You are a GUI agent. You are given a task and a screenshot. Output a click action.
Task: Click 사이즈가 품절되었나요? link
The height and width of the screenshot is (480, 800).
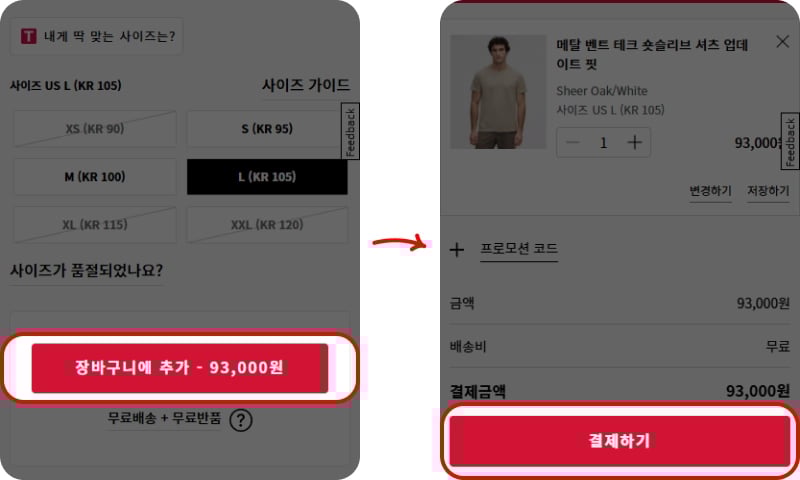(x=87, y=271)
